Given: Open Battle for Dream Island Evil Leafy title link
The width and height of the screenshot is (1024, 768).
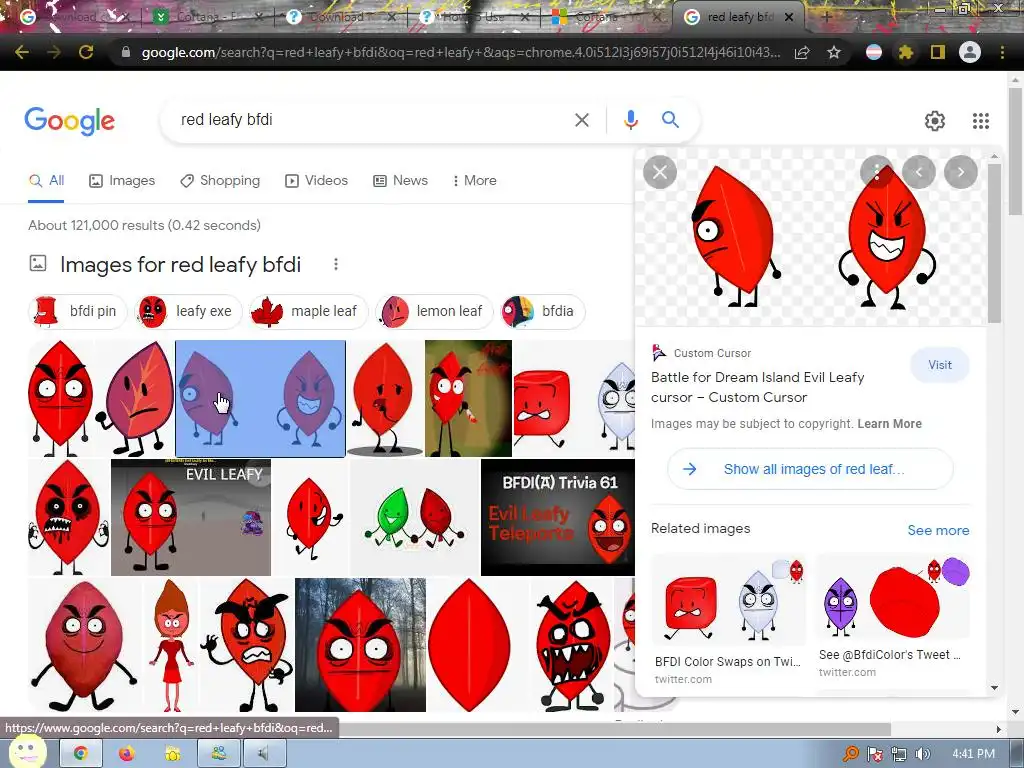Looking at the screenshot, I should [x=758, y=387].
